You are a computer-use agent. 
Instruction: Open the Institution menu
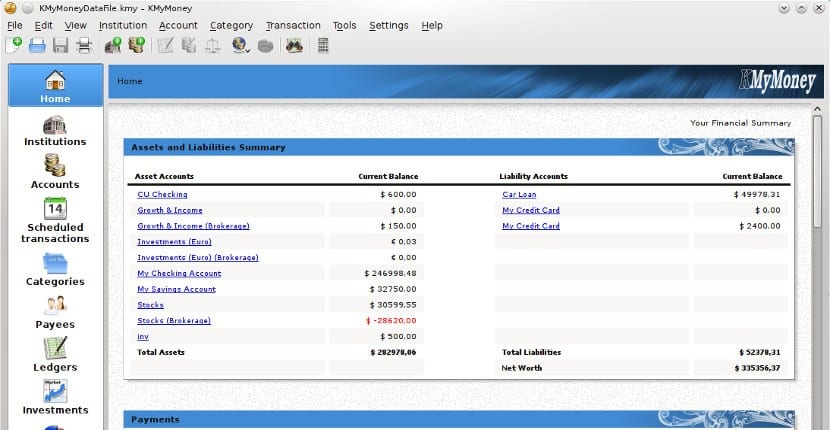pyautogui.click(x=123, y=25)
